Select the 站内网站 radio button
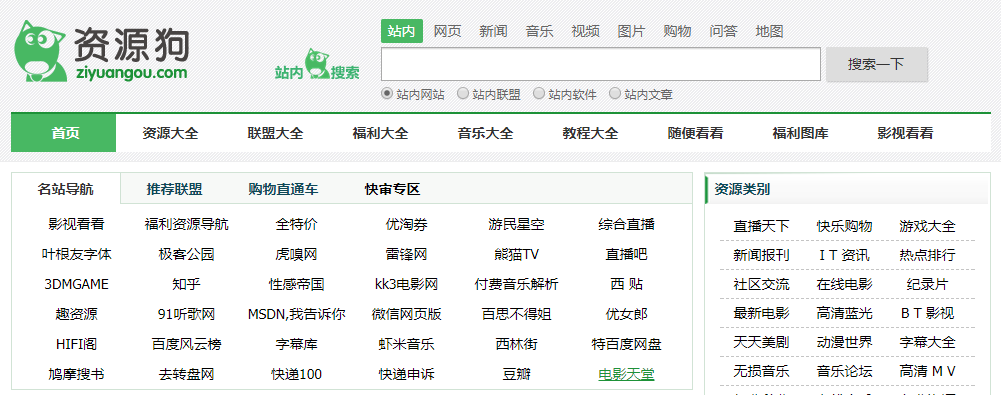Image resolution: width=1001 pixels, height=395 pixels. point(386,94)
